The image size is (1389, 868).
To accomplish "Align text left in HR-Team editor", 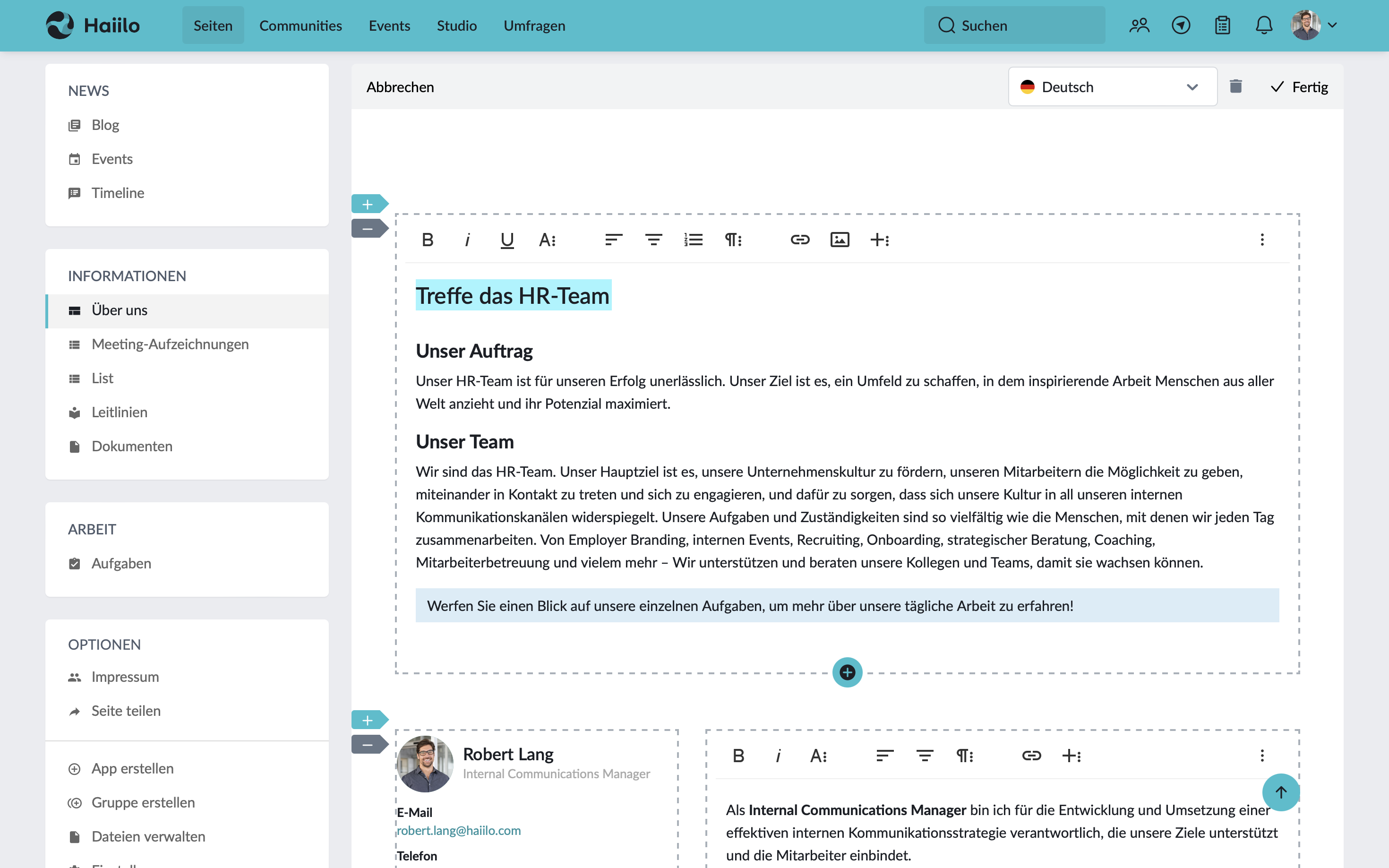I will point(614,240).
